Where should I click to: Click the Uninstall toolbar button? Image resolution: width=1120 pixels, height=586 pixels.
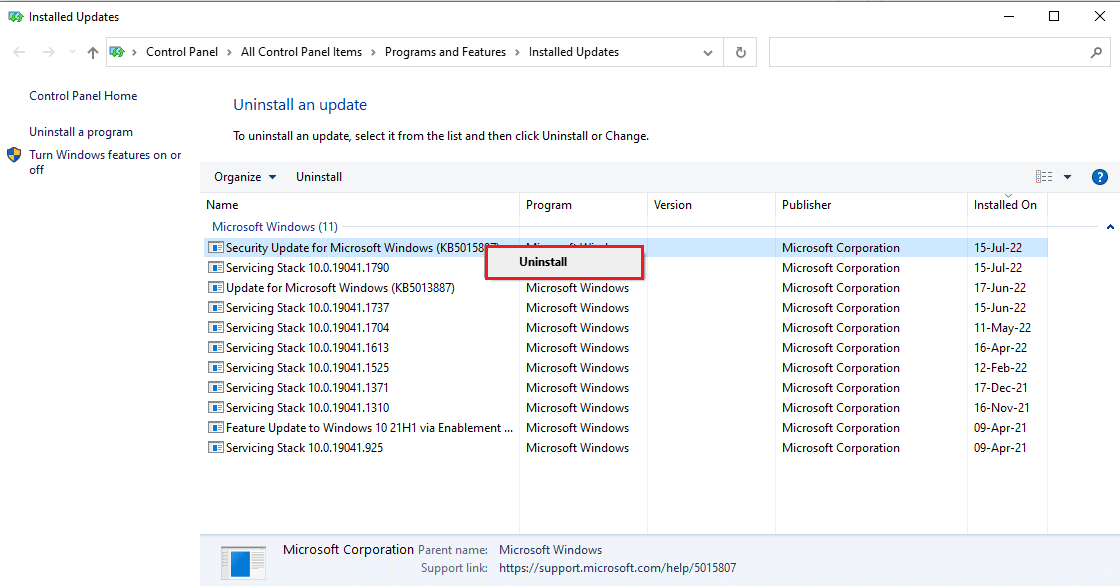click(319, 177)
